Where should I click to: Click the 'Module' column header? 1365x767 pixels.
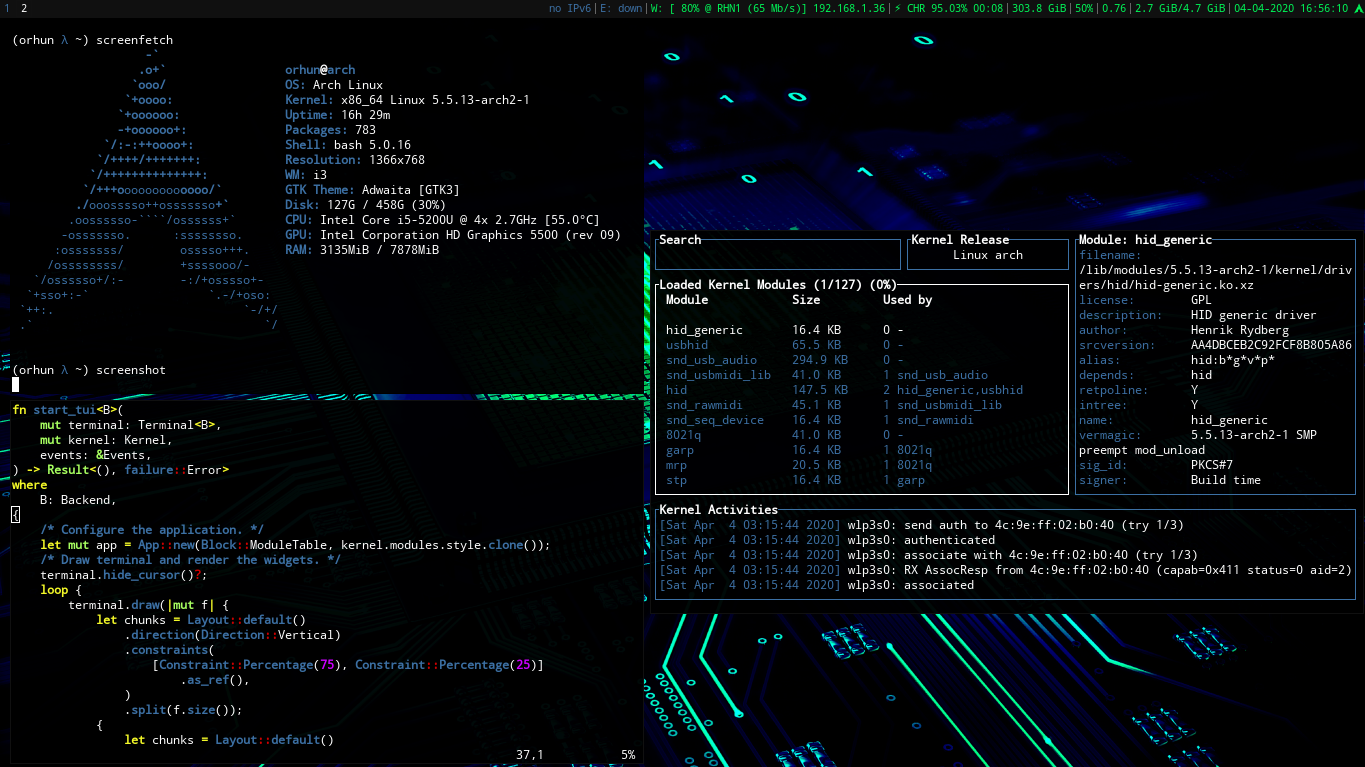coord(687,300)
